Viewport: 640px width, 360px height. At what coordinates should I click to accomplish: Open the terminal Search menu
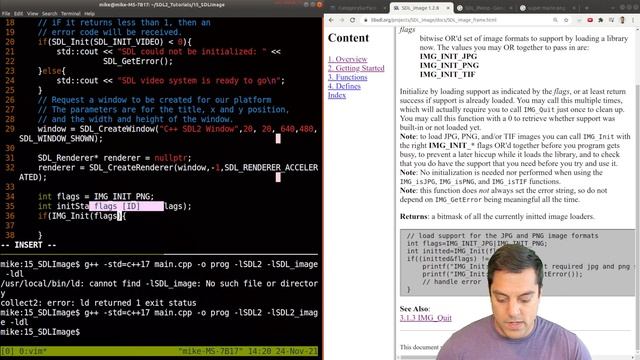pyautogui.click(x=49, y=13)
